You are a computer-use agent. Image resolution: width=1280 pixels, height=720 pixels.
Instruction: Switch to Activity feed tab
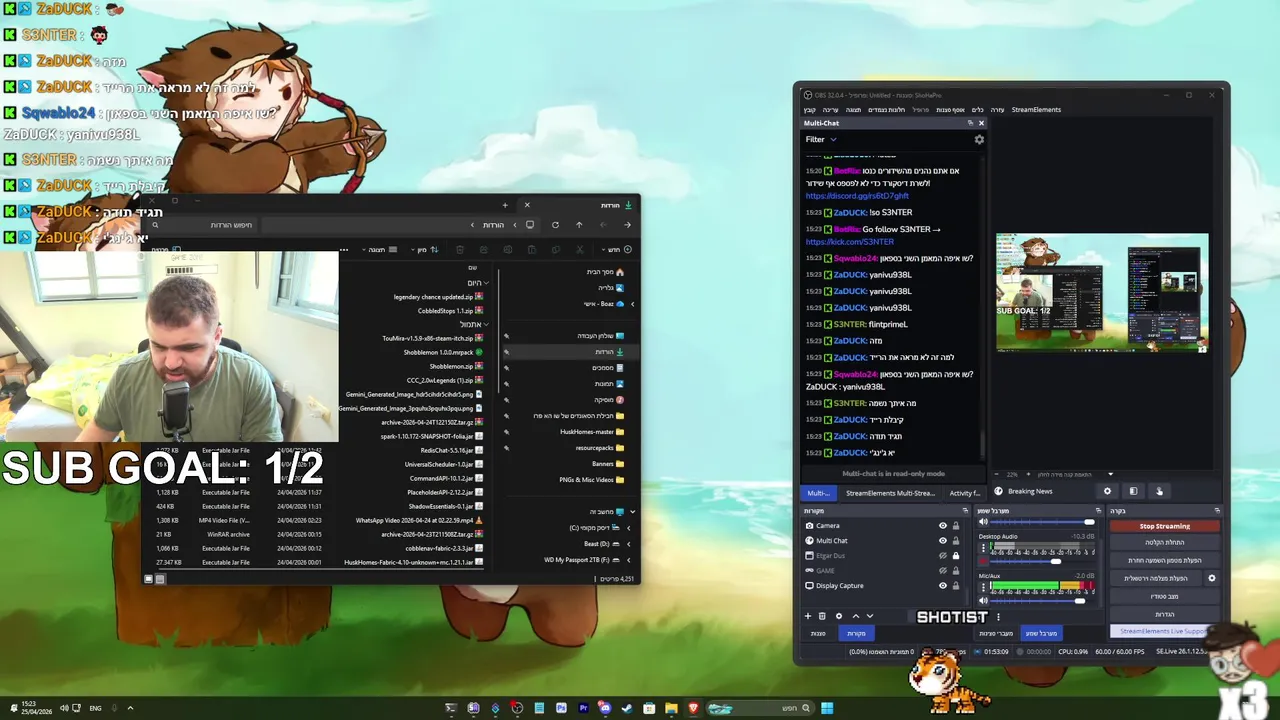tap(965, 493)
